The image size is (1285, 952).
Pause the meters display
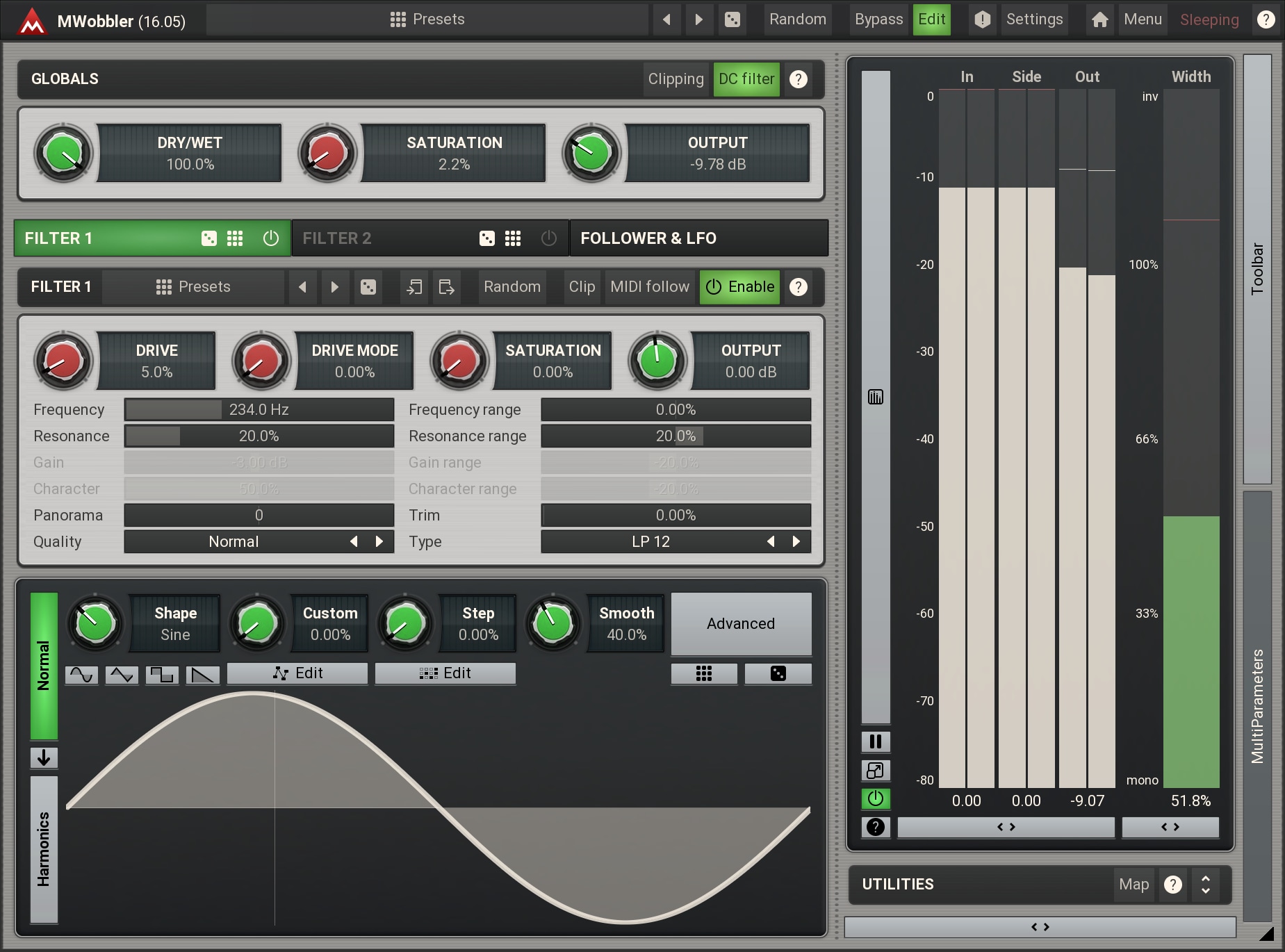876,741
